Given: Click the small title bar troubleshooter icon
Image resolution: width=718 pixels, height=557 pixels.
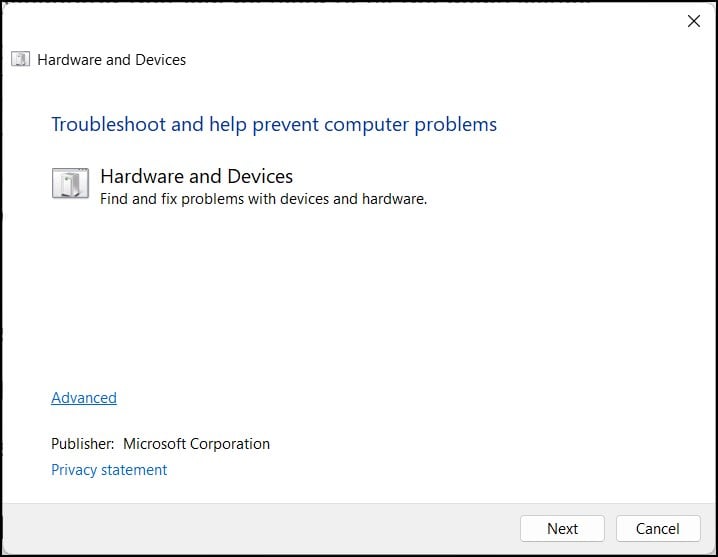Looking at the screenshot, I should point(21,59).
